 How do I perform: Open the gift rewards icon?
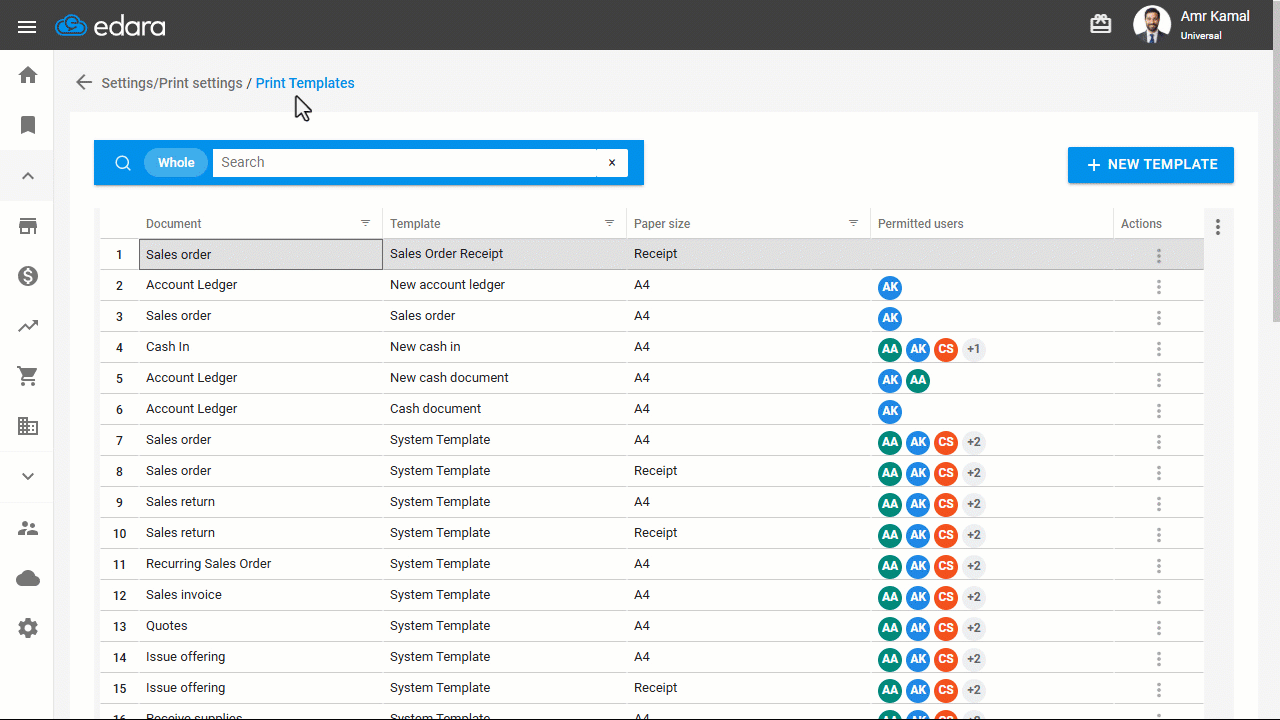tap(1101, 24)
